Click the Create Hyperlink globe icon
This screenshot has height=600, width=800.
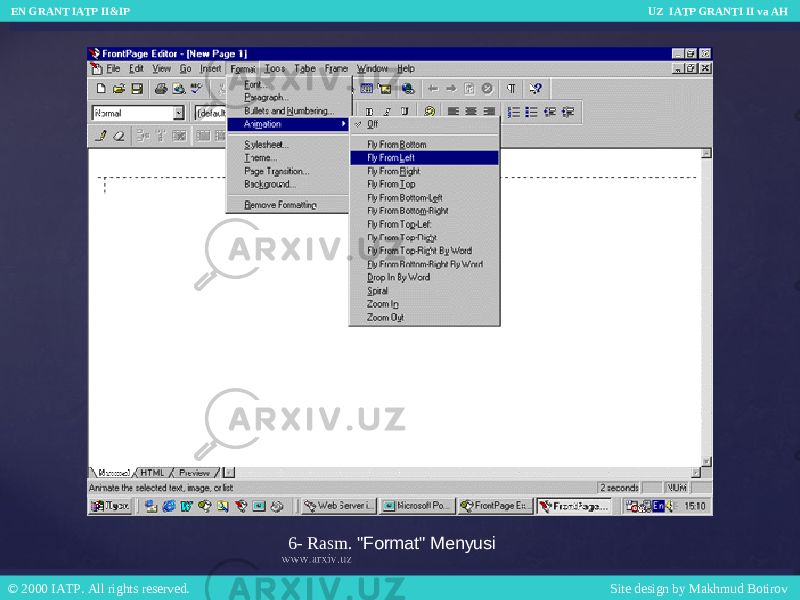pos(408,89)
